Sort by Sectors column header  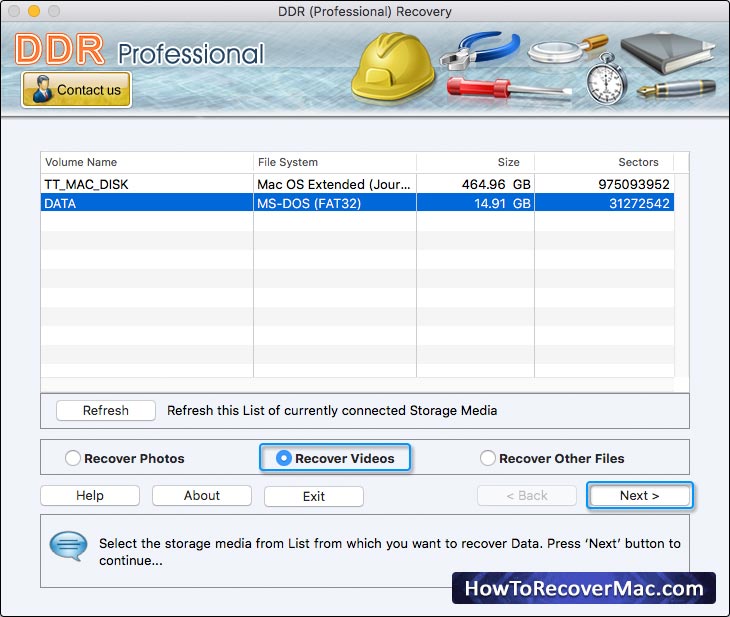click(x=604, y=162)
